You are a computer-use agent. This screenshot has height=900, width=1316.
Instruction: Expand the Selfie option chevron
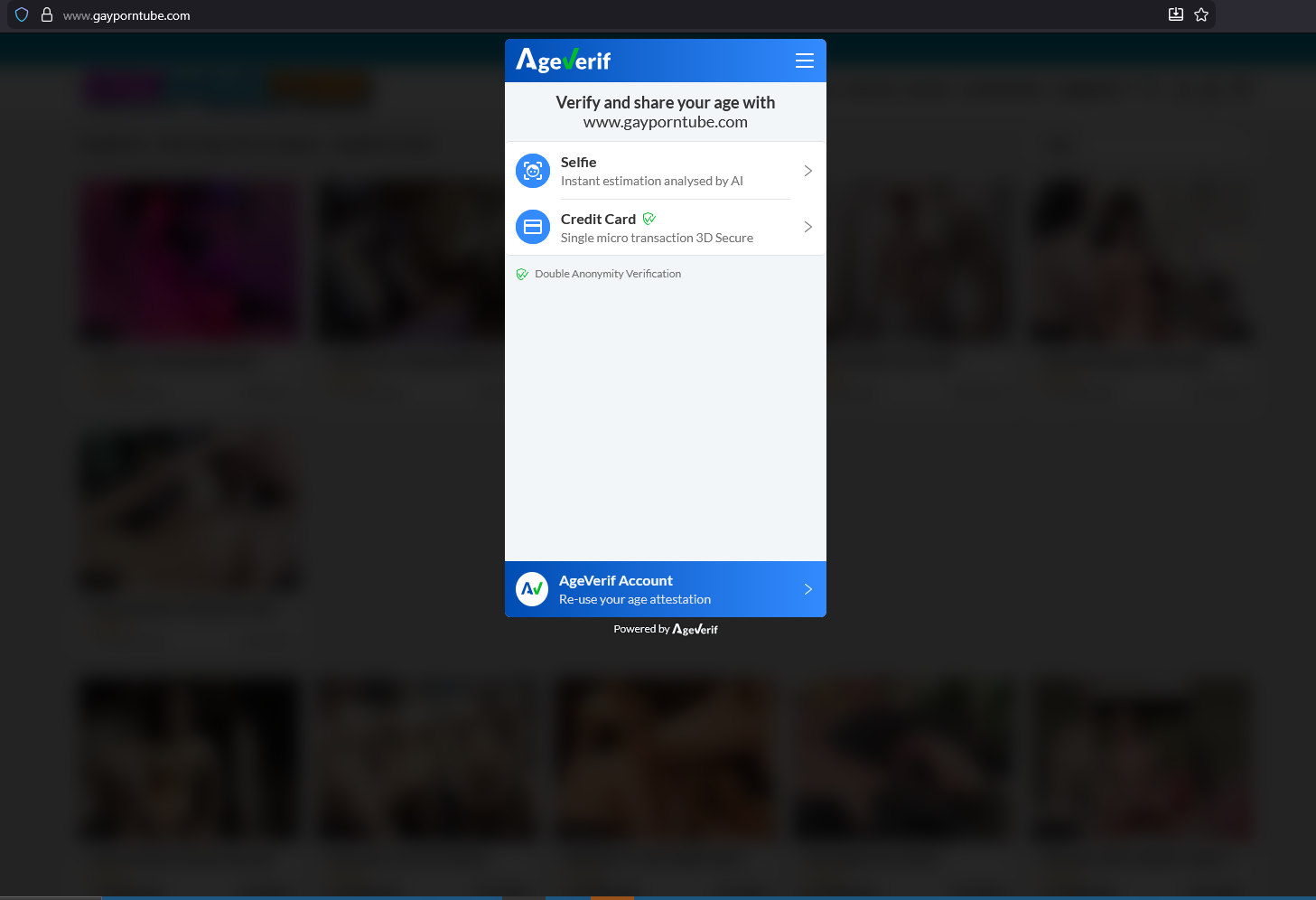[x=807, y=171]
